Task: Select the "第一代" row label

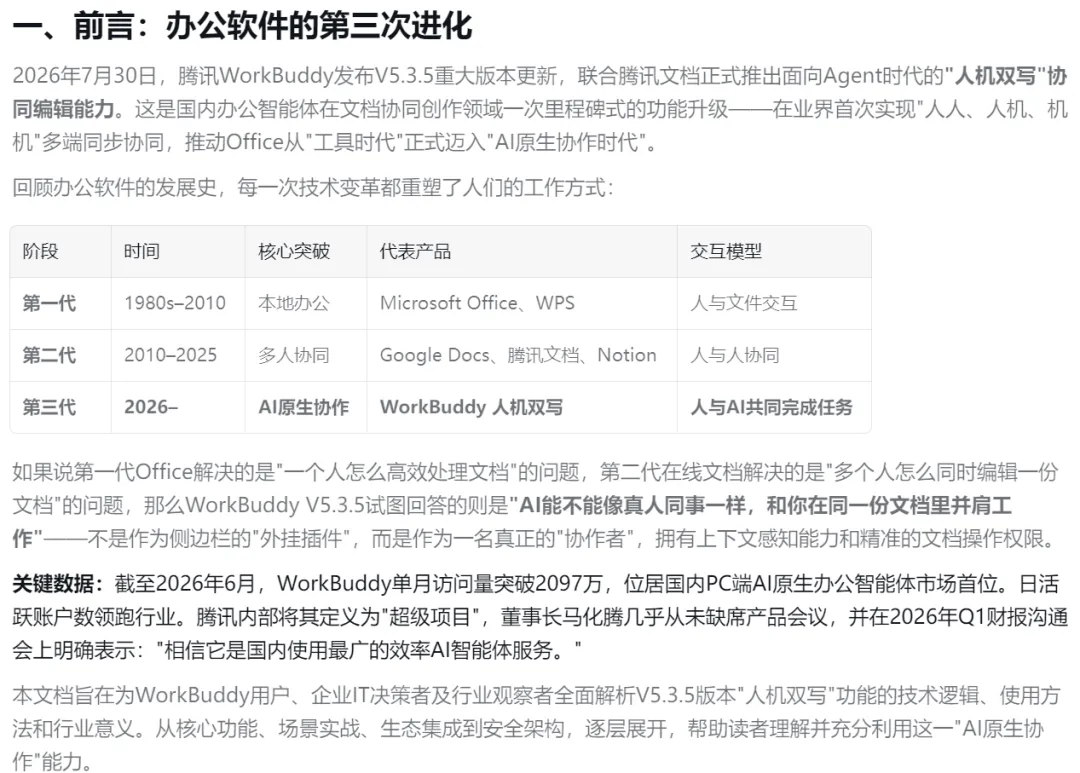Action: click(50, 303)
